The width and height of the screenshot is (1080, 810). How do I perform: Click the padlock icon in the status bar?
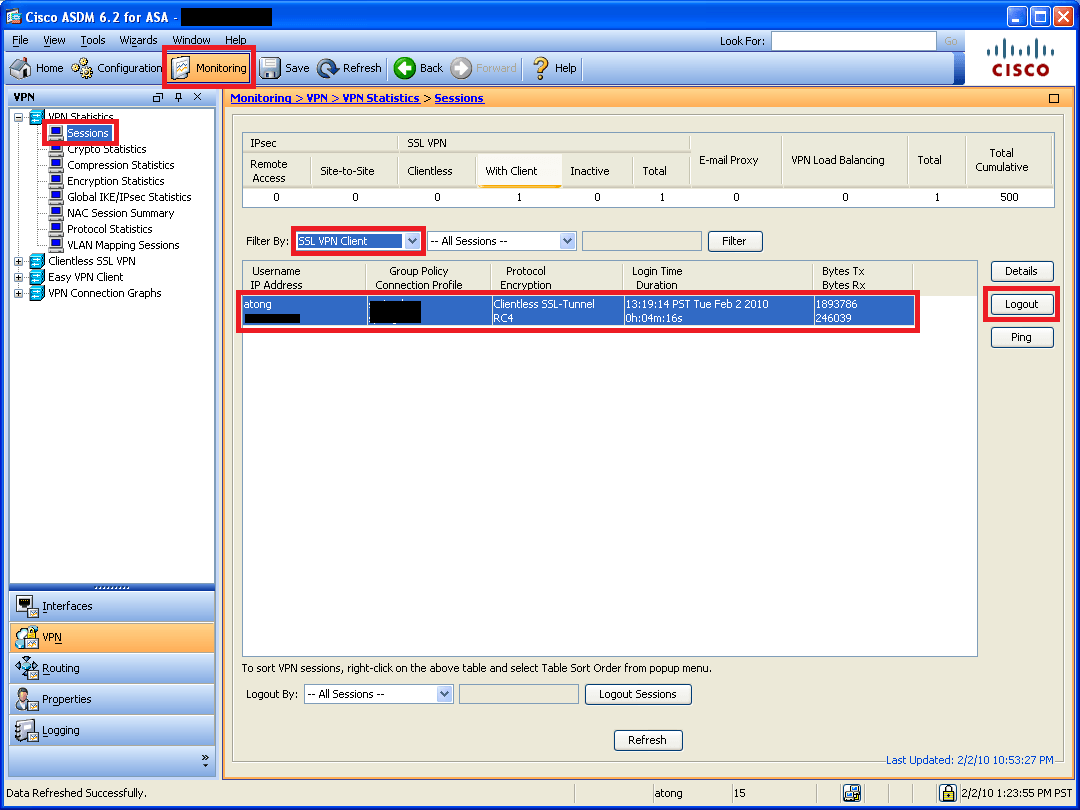pos(947,792)
